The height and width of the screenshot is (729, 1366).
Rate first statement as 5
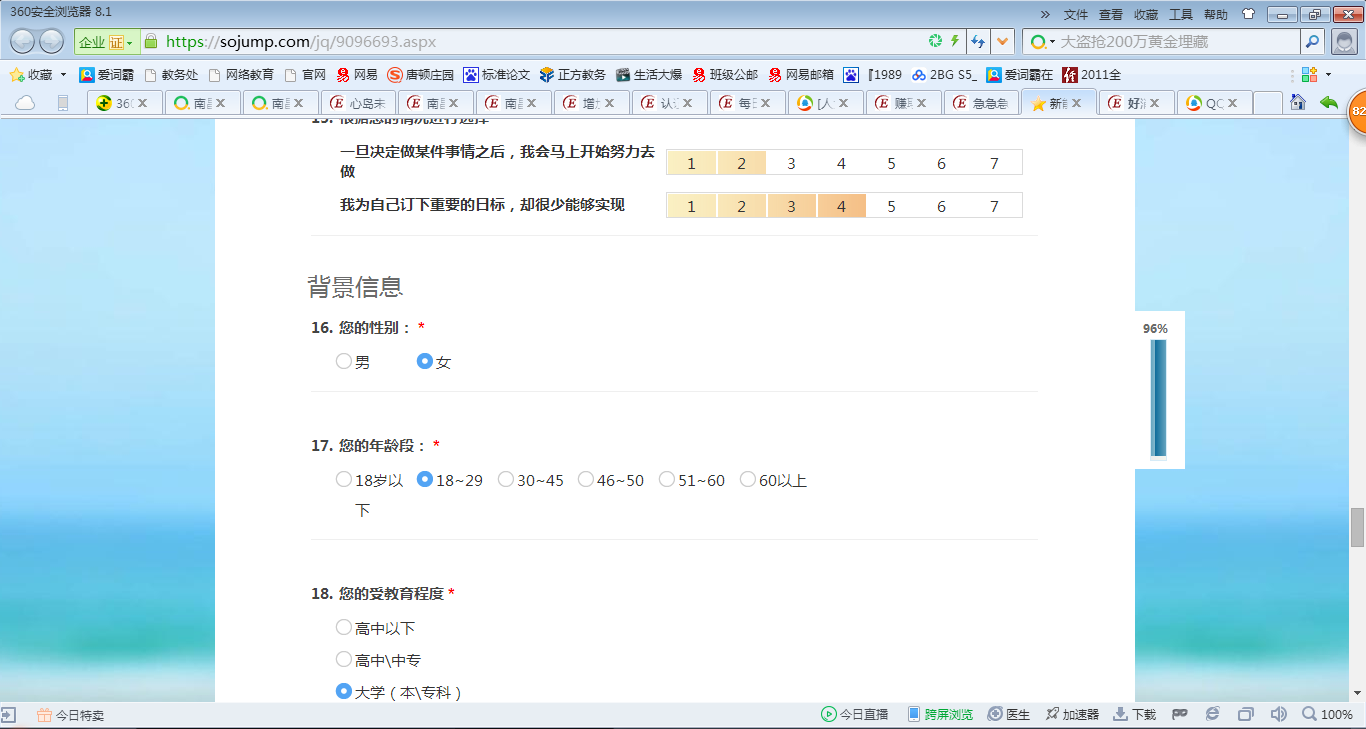[x=891, y=163]
